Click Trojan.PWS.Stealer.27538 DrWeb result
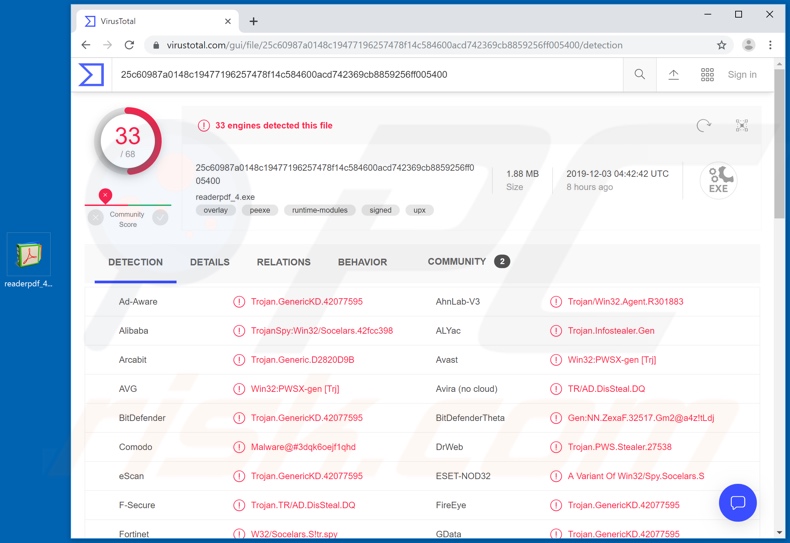Screen dimensions: 790x543 [x=619, y=447]
